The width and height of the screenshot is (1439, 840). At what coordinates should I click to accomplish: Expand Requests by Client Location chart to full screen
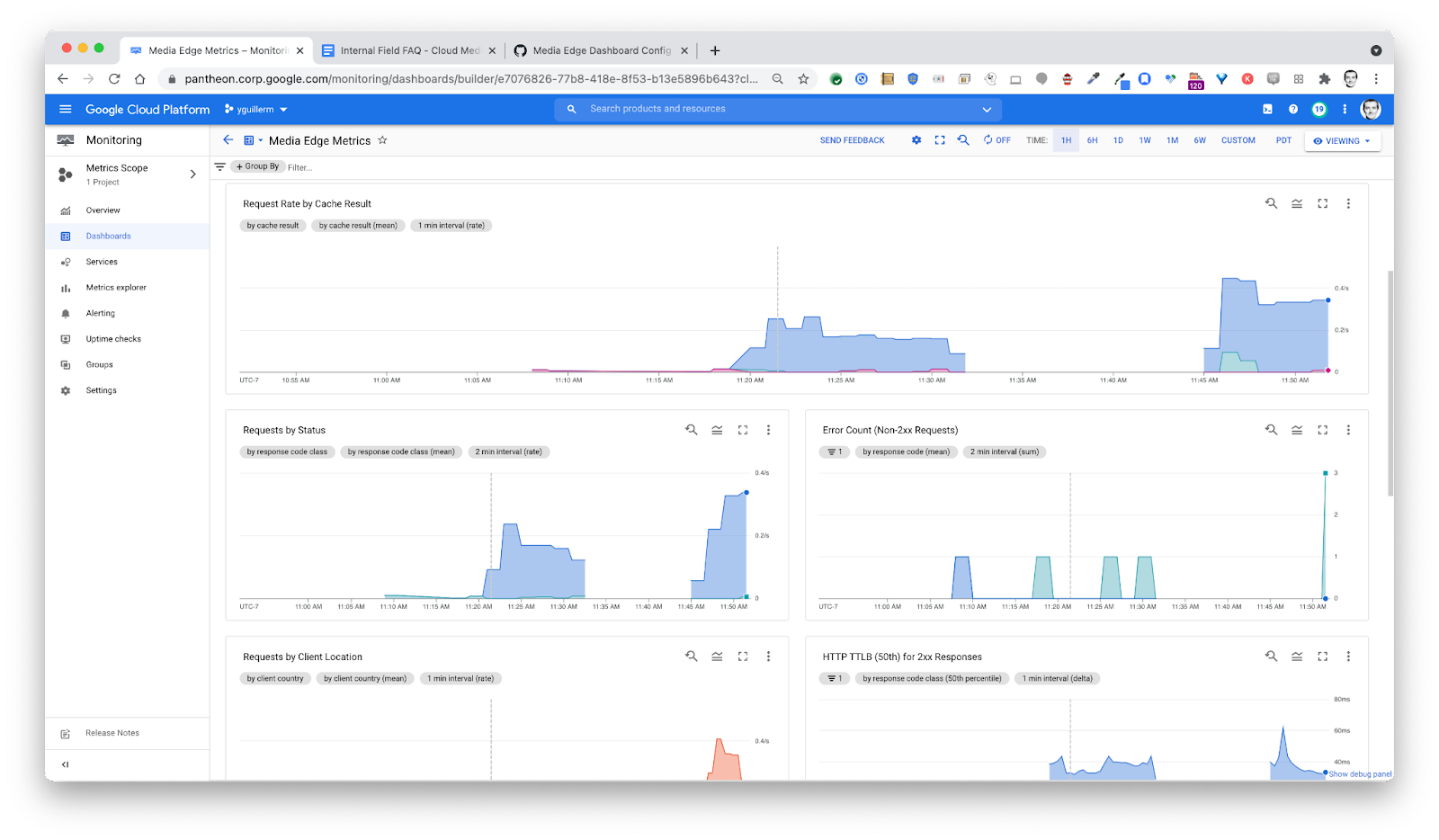click(743, 657)
